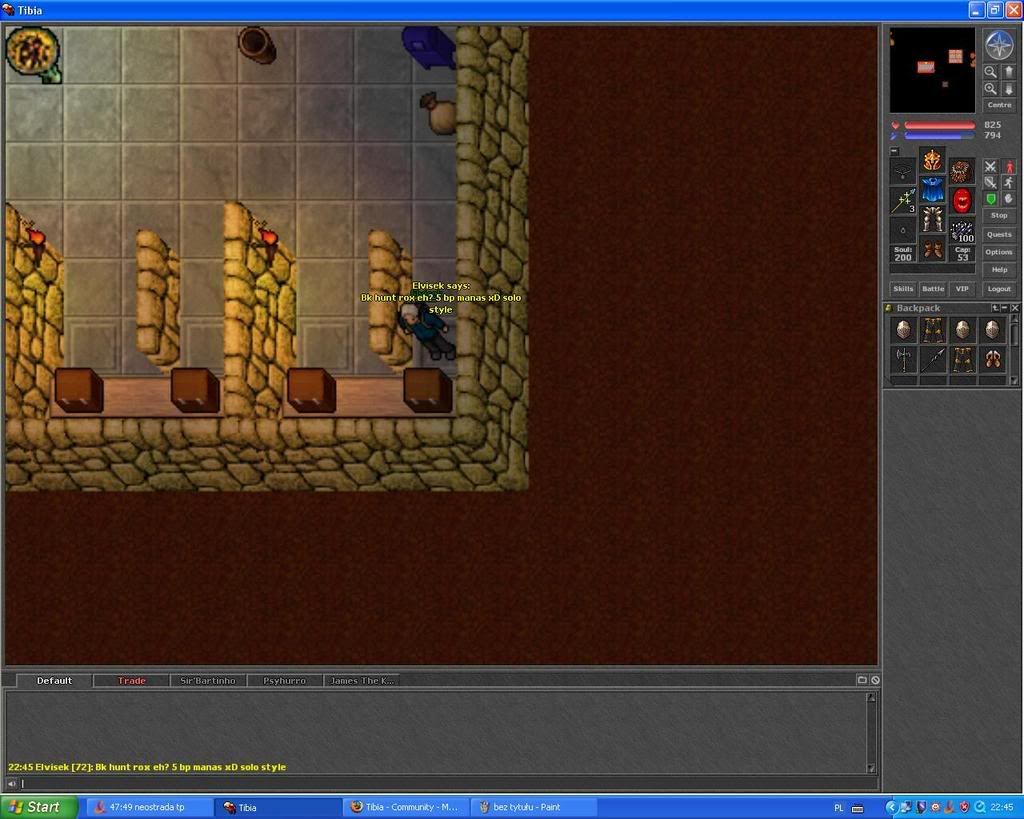The image size is (1024, 819).
Task: Click the spear item in Backpack
Action: pyautogui.click(x=933, y=359)
